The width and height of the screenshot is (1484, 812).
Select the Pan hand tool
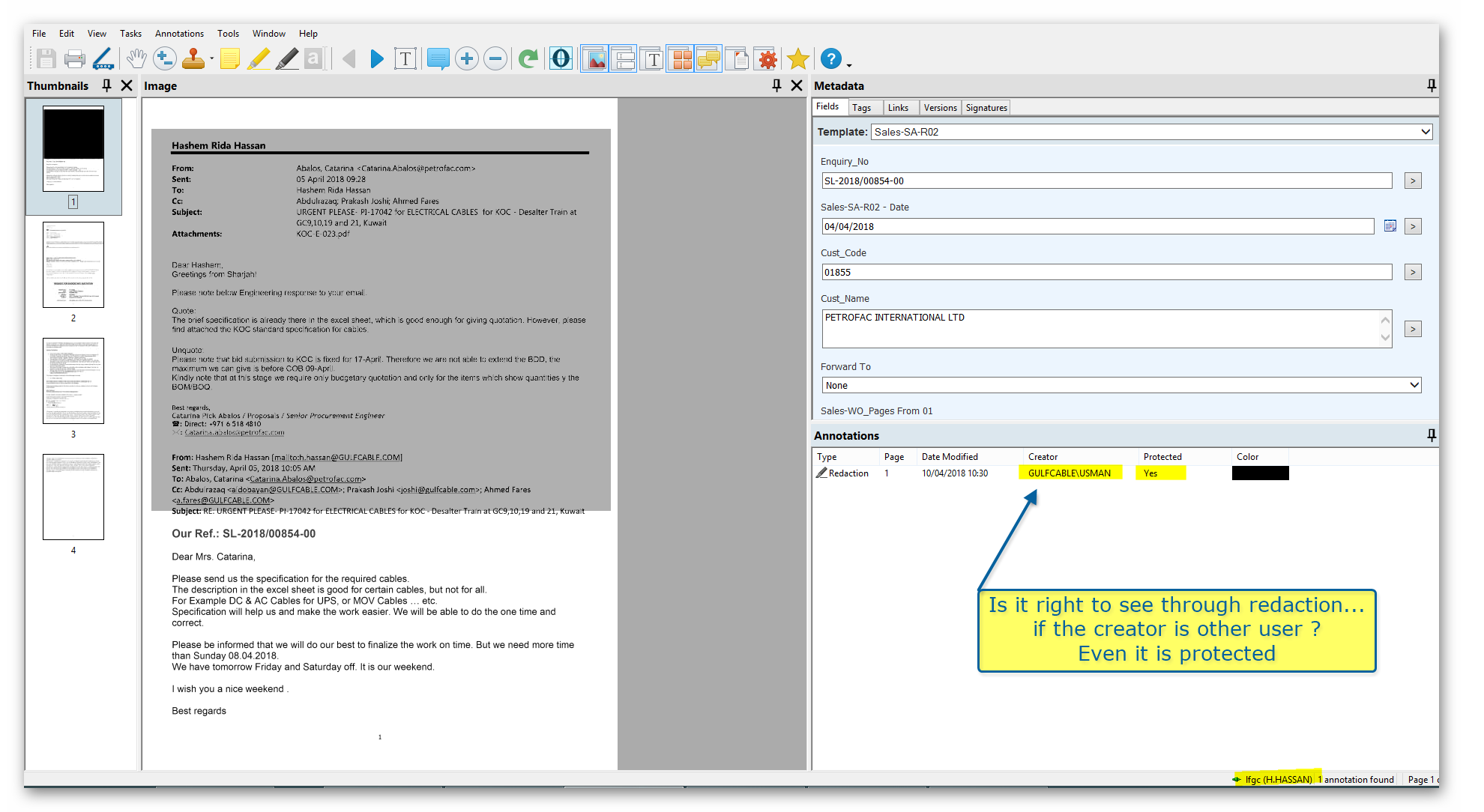point(136,58)
